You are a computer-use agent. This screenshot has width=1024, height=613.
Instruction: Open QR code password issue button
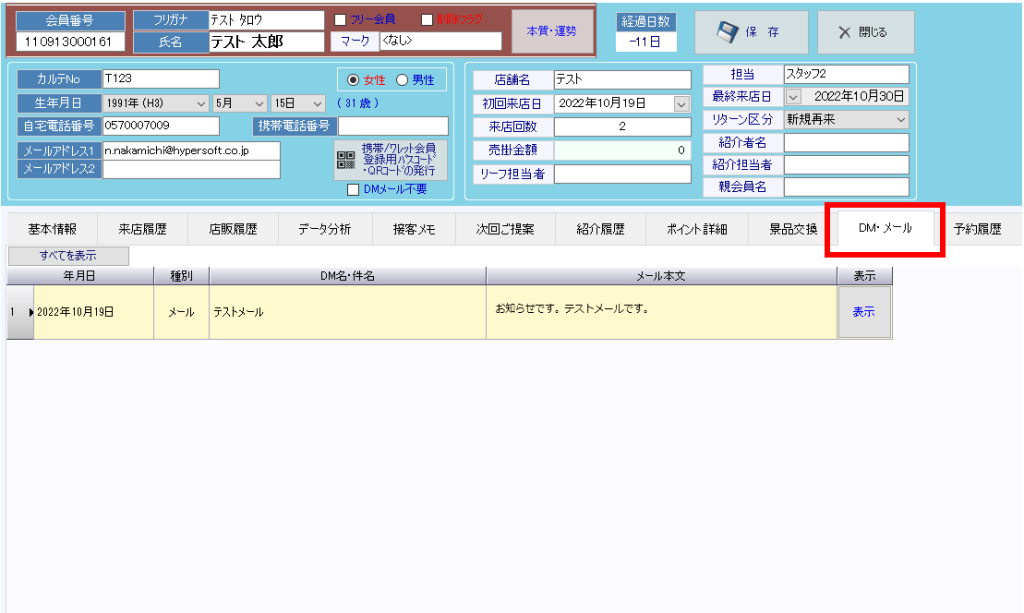point(390,160)
